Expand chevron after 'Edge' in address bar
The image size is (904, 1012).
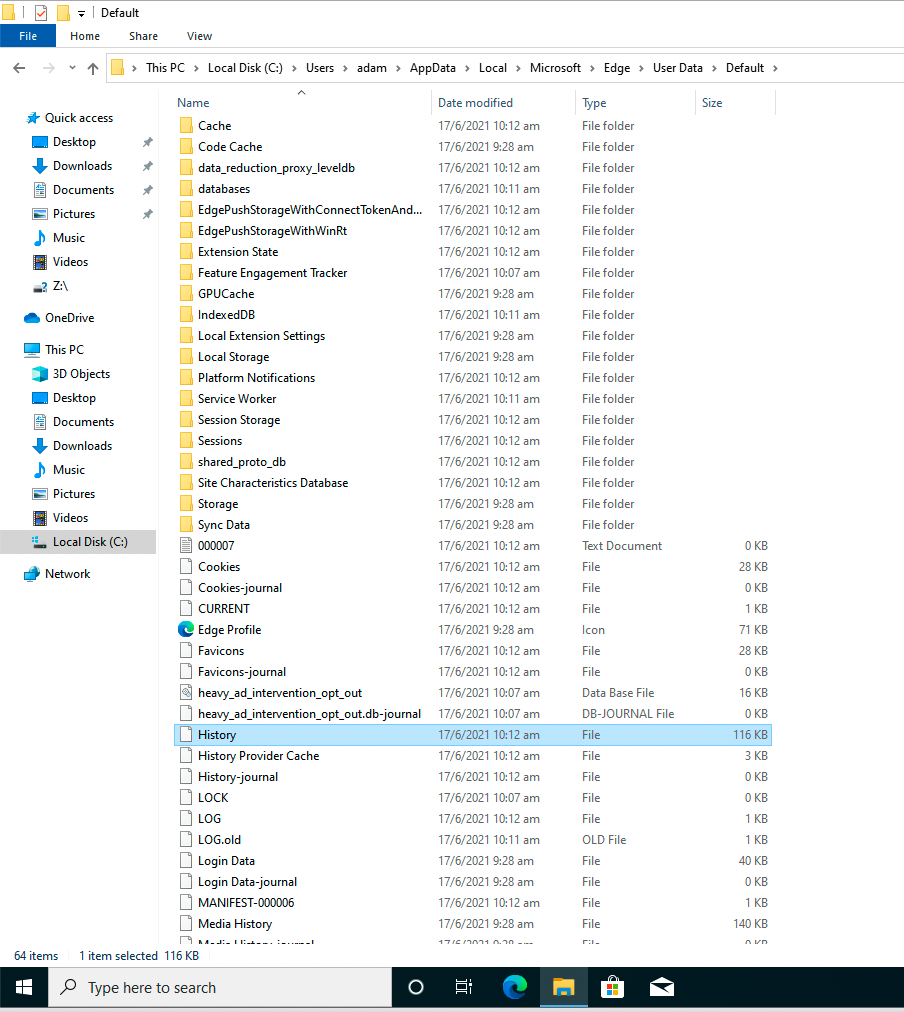click(x=641, y=68)
